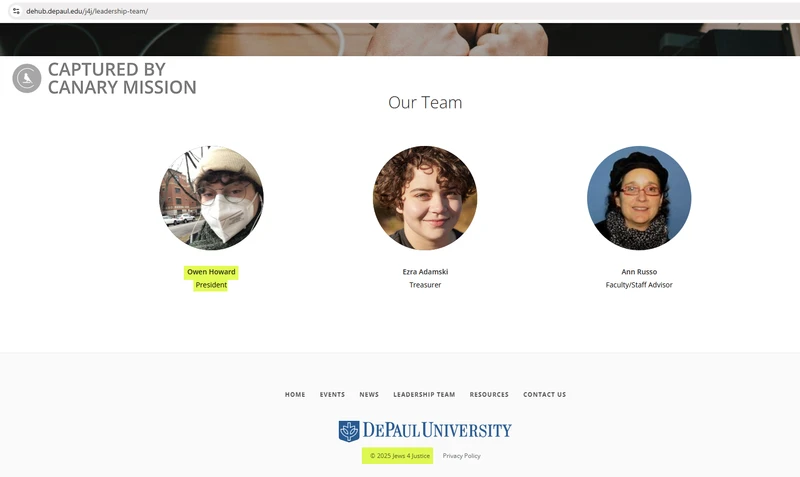
Task: Click the 2025 Jews 4 Justice copyright text
Action: pos(399,456)
